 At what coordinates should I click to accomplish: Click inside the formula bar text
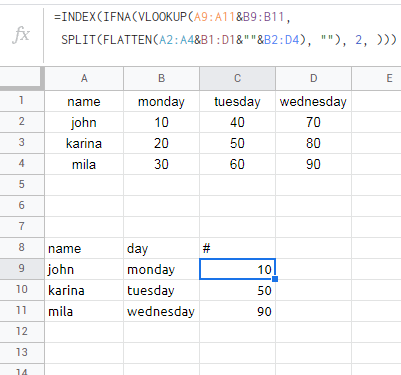click(225, 28)
